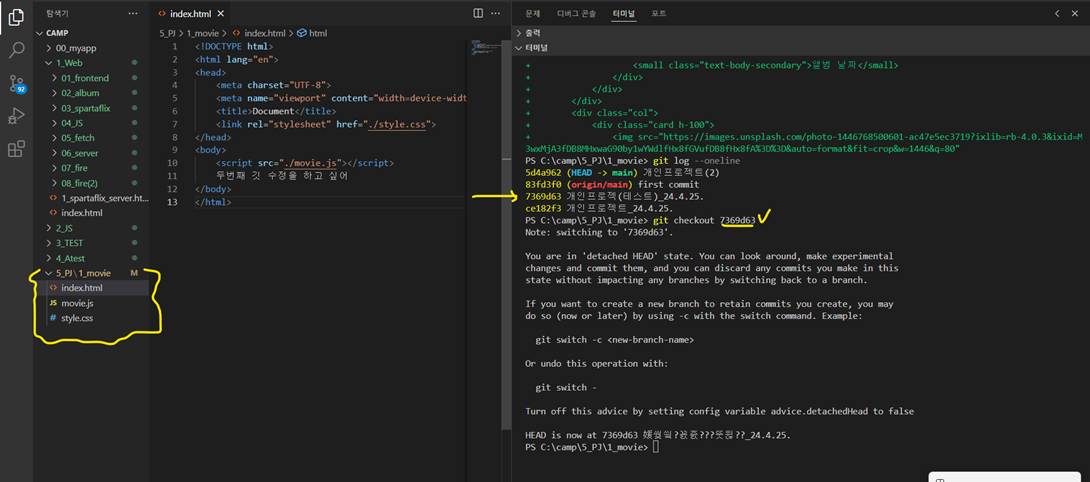Click the <title>Document</title> line in editor

coord(276,111)
